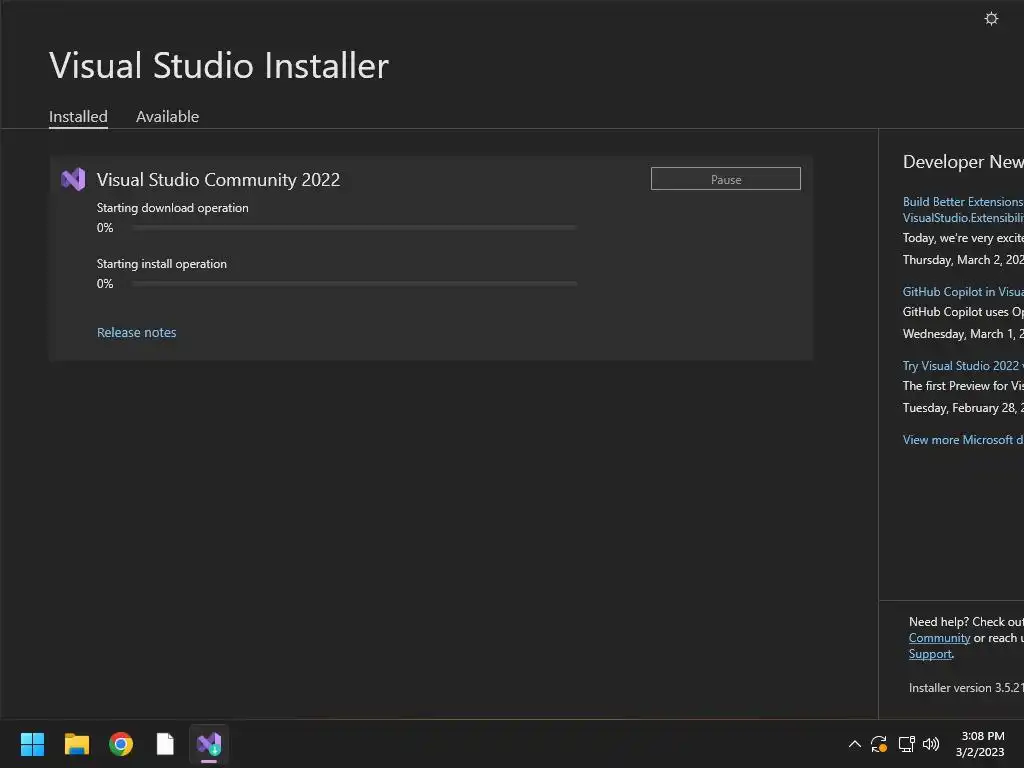Click the sync update tray icon

pyautogui.click(x=879, y=744)
